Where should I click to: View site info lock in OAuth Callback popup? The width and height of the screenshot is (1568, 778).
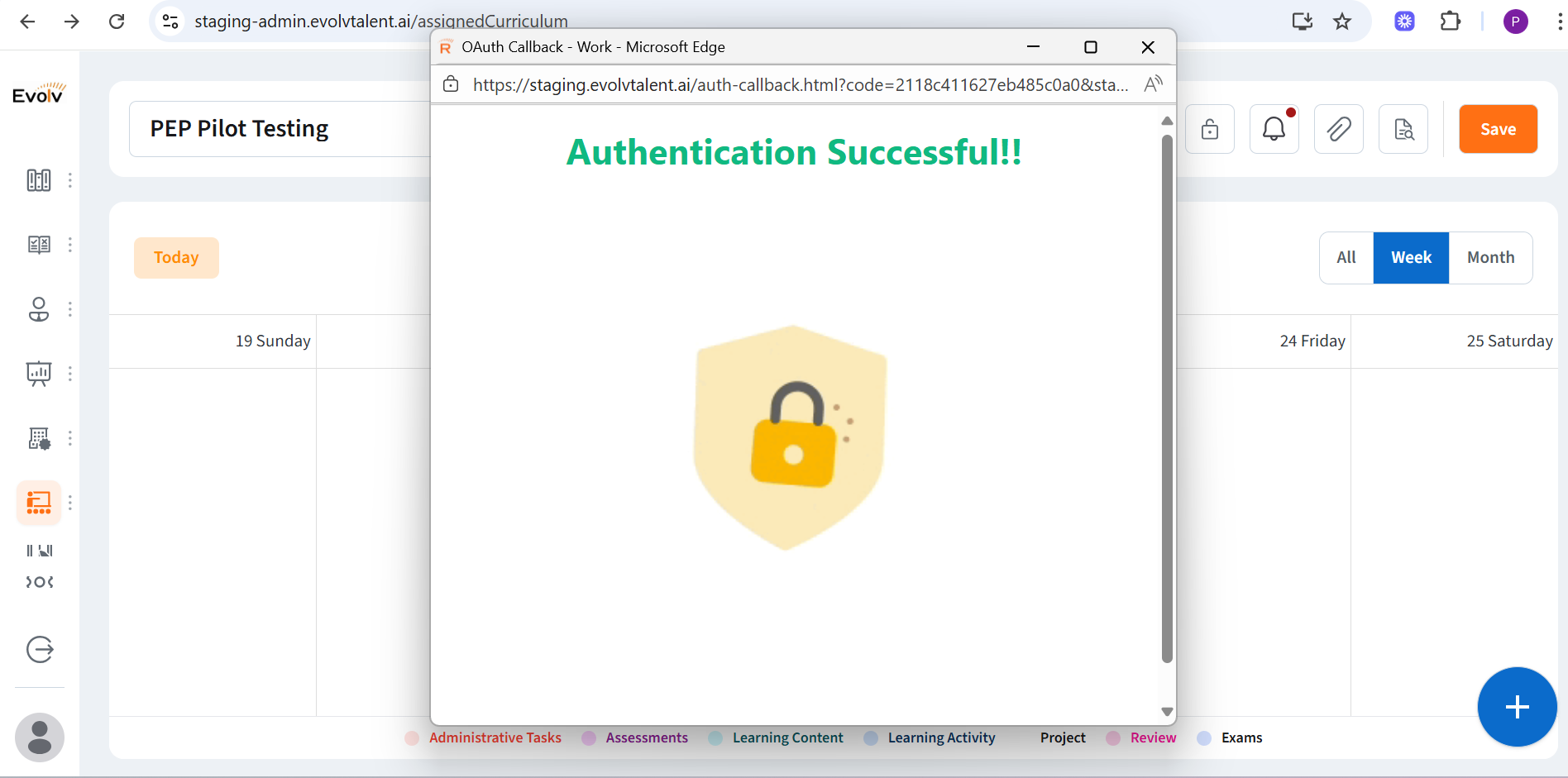click(x=451, y=84)
